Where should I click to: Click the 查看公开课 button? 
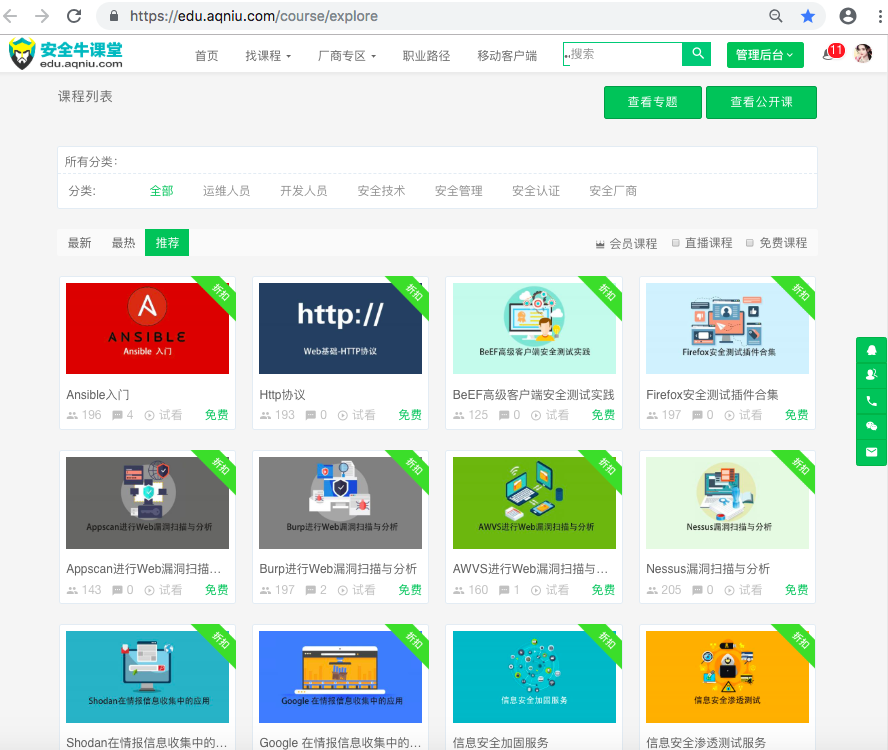point(762,102)
